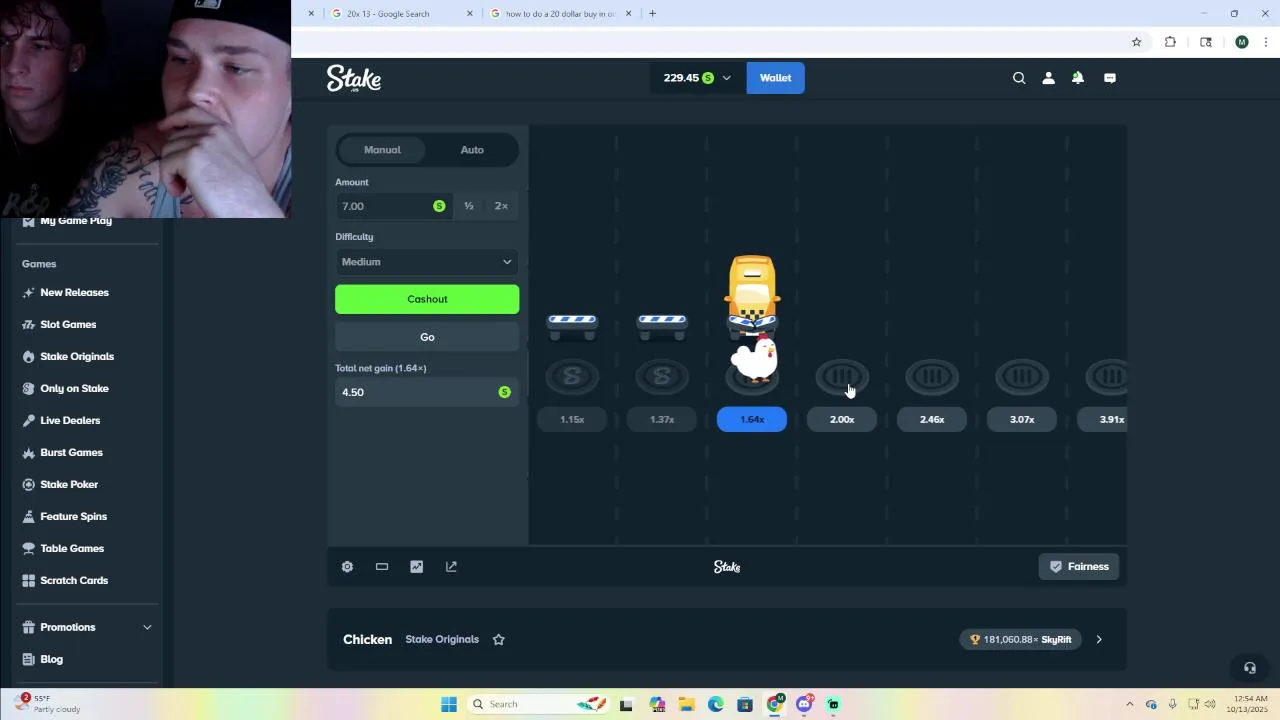Open the chat bubble icon
Viewport: 1280px width, 720px height.
coord(1110,78)
